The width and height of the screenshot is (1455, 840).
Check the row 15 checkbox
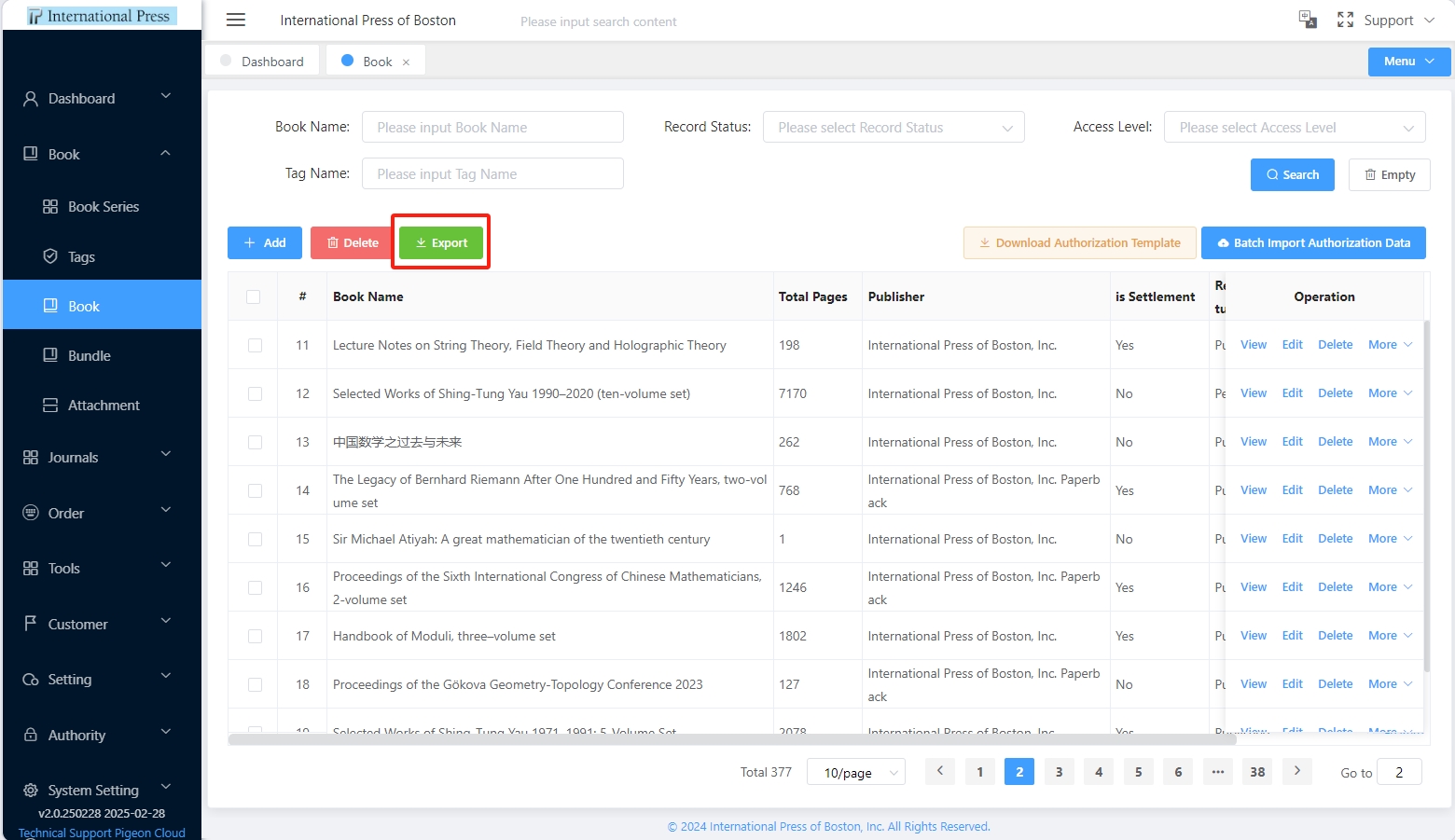pos(255,539)
